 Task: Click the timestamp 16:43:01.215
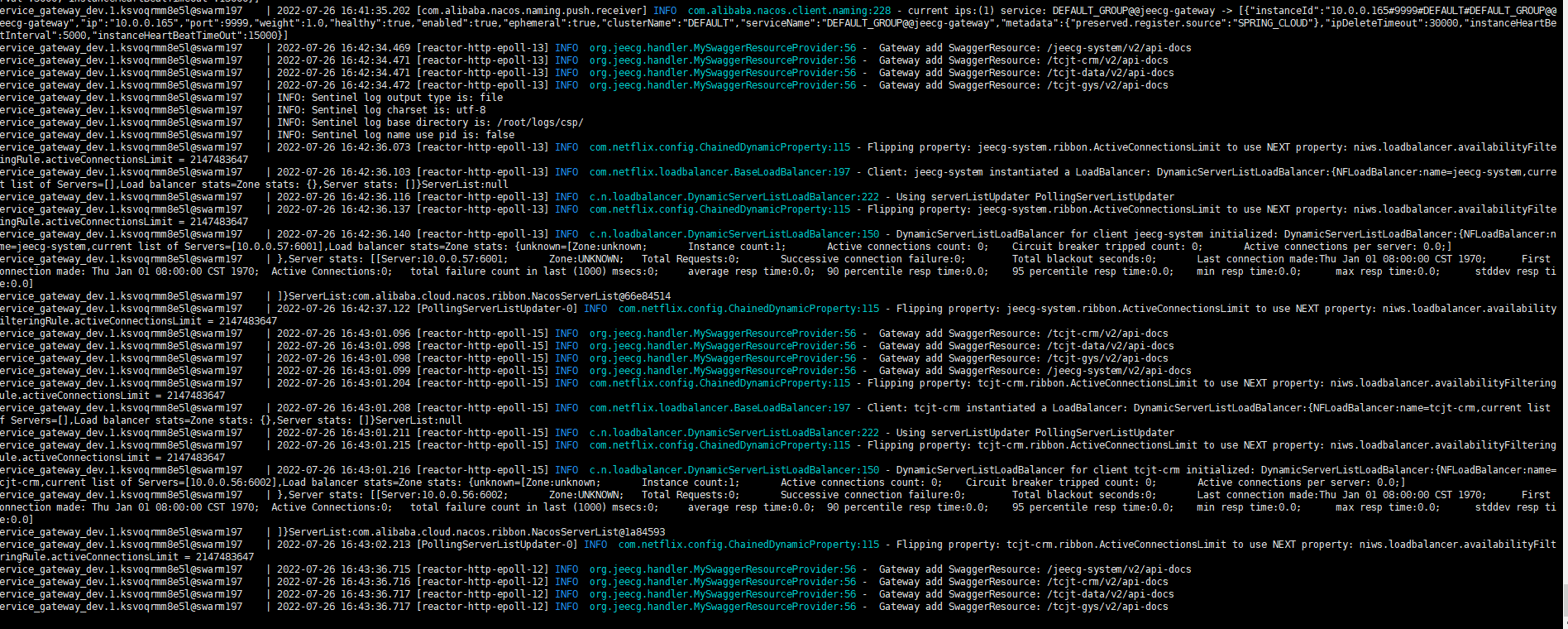pyautogui.click(x=375, y=445)
